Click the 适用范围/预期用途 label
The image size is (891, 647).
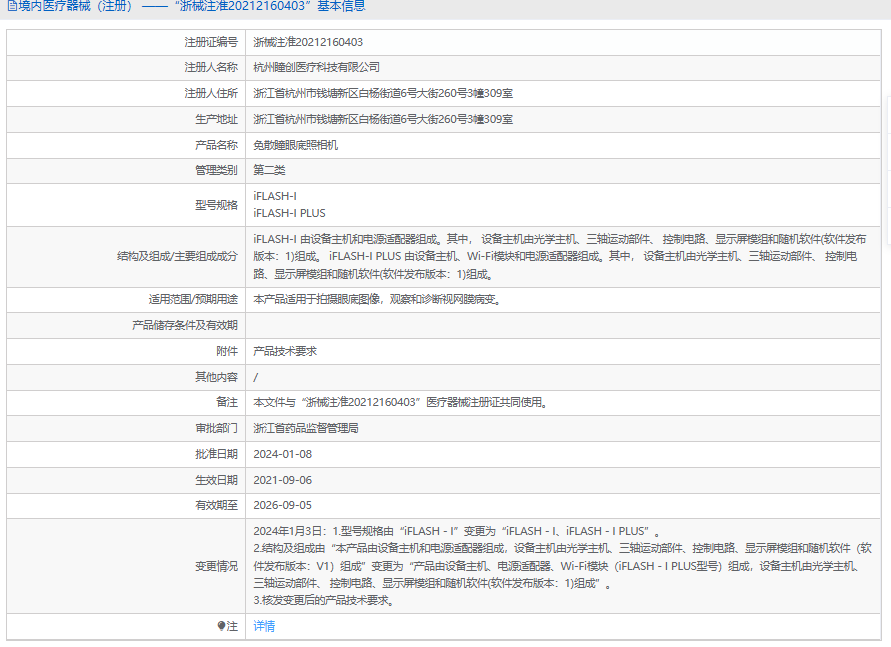click(193, 299)
